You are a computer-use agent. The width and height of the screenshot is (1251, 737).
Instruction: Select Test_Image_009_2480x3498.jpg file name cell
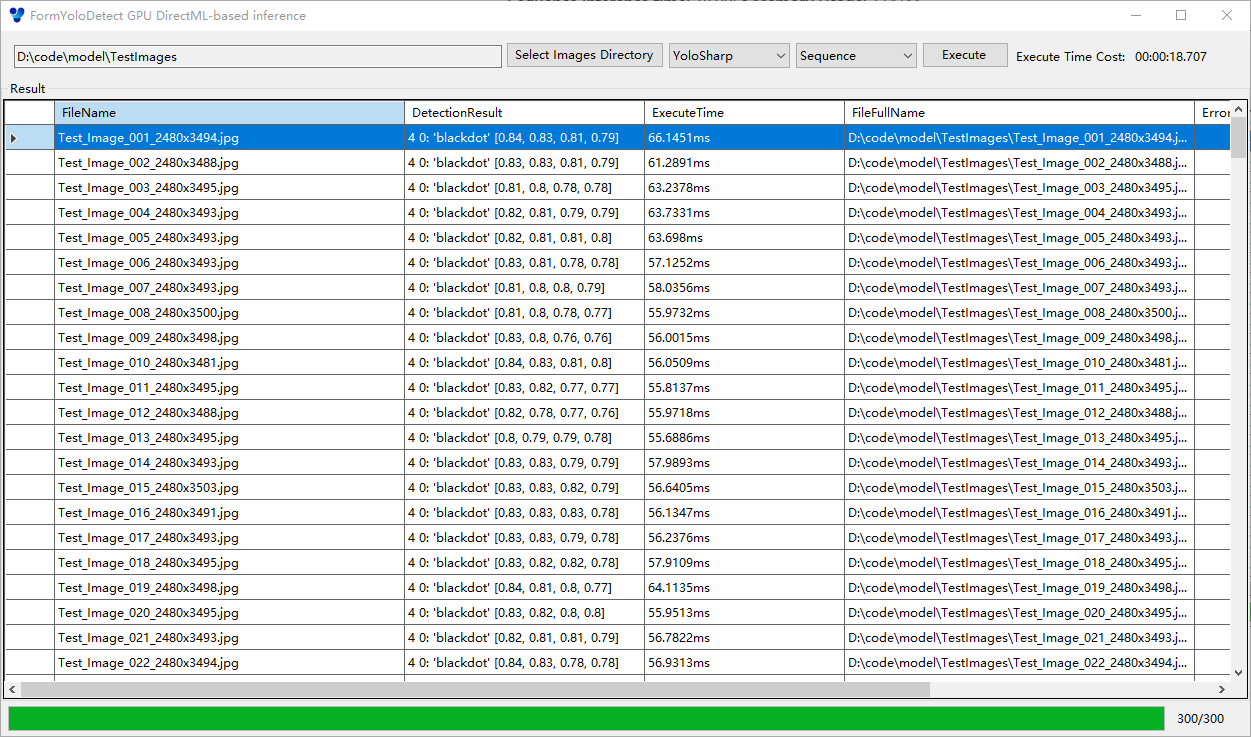[x=229, y=338]
